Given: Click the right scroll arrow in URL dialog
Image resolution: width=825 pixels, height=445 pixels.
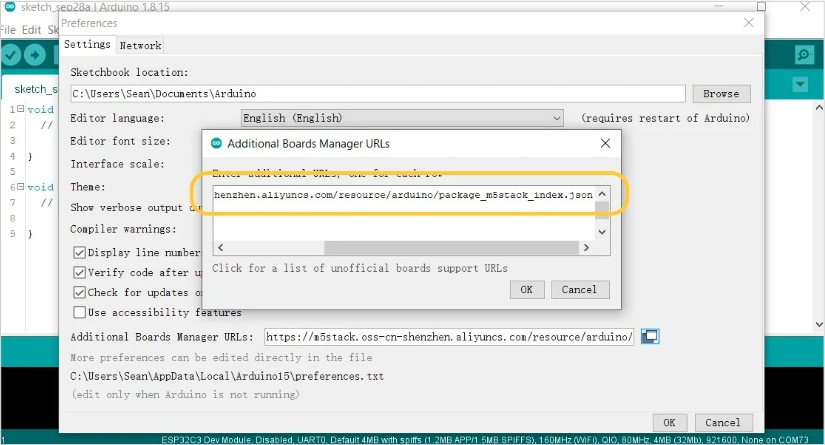Looking at the screenshot, I should pyautogui.click(x=586, y=248).
